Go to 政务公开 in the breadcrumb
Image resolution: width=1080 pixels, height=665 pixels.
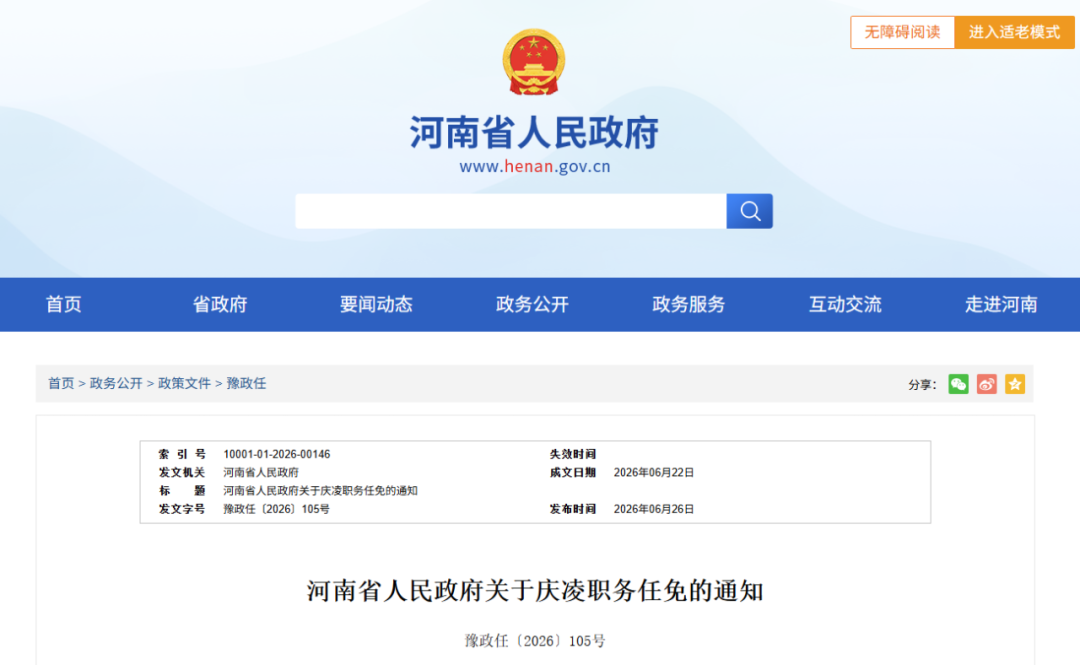[116, 383]
